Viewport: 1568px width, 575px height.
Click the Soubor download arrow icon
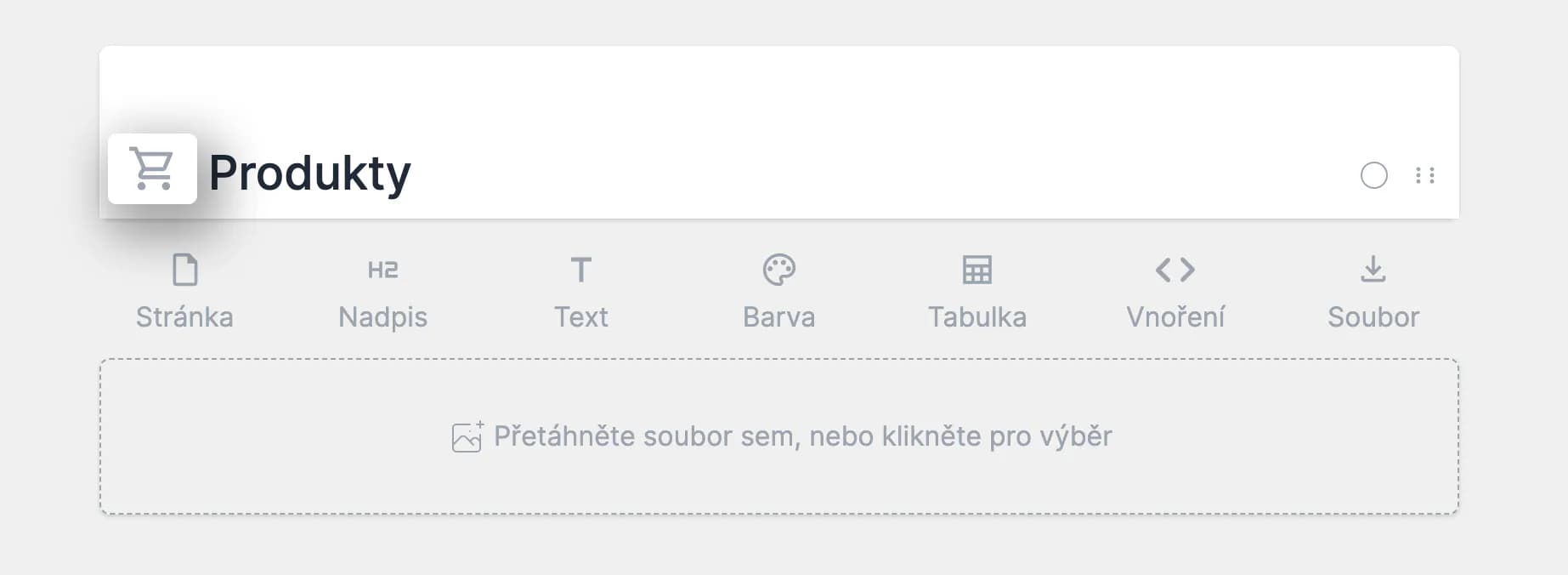[1373, 269]
